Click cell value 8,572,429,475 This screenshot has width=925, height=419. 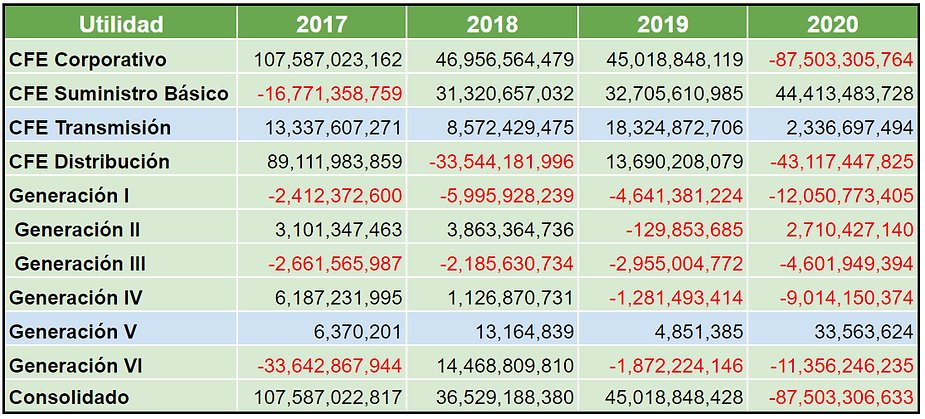[x=510, y=128]
